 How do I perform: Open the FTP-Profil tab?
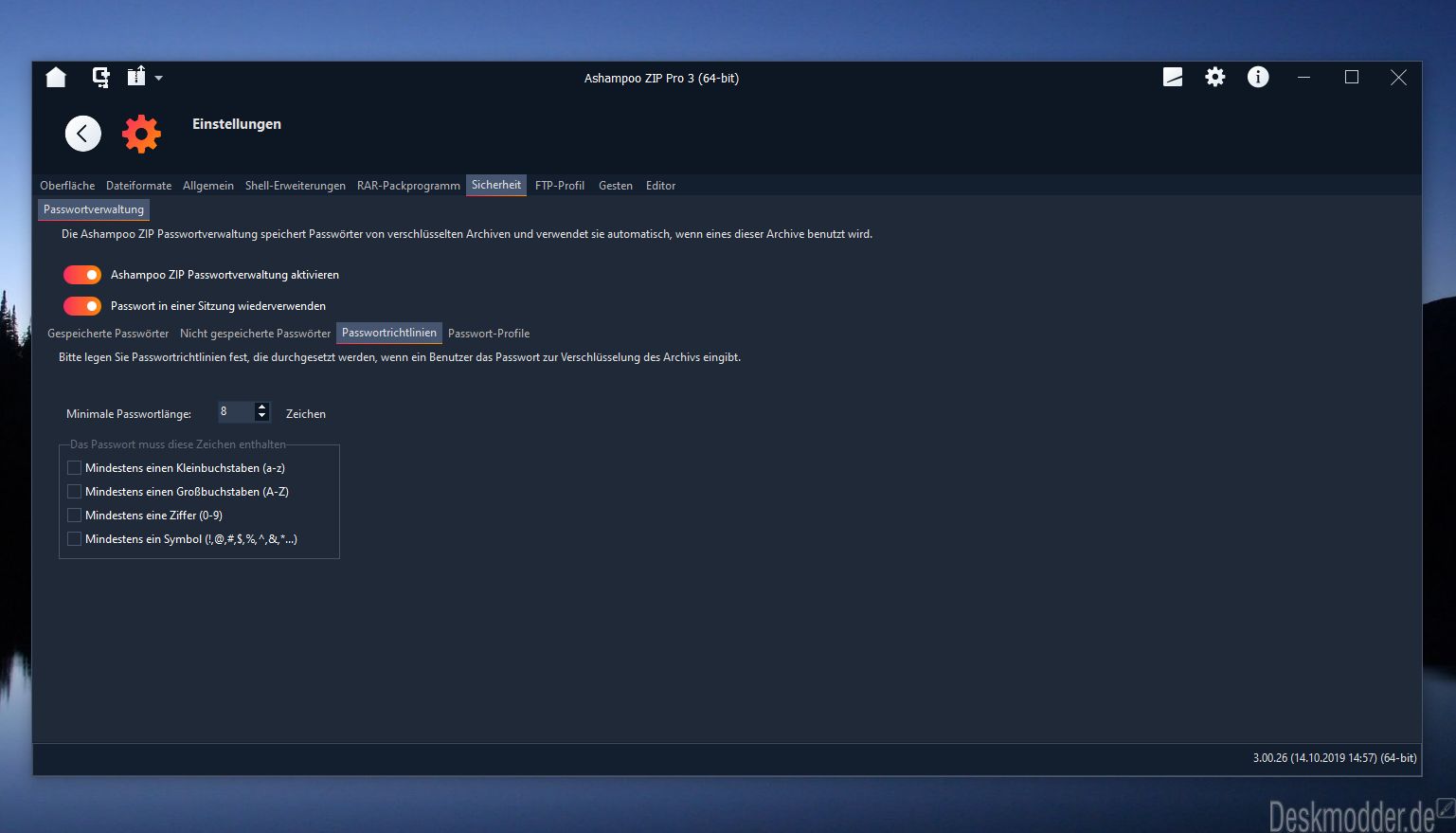point(560,186)
